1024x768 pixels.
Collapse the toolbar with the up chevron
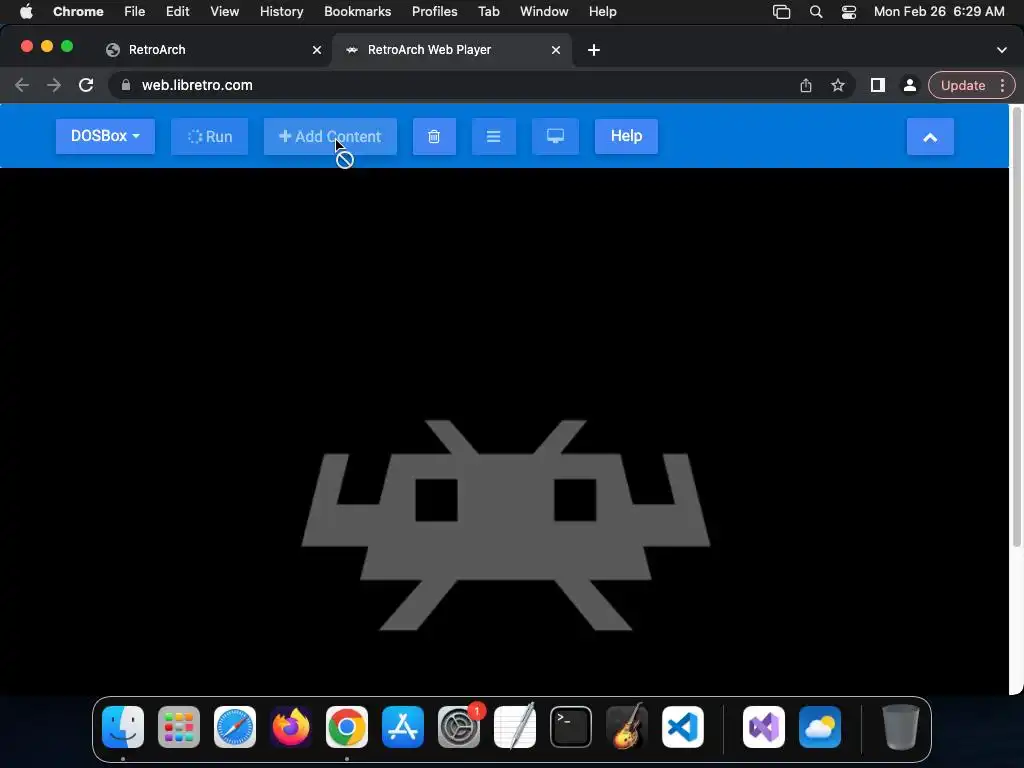pyautogui.click(x=930, y=137)
